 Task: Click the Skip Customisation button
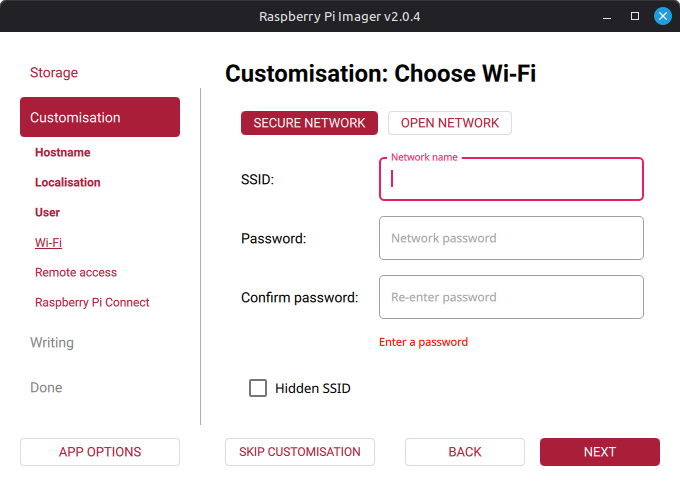click(300, 452)
